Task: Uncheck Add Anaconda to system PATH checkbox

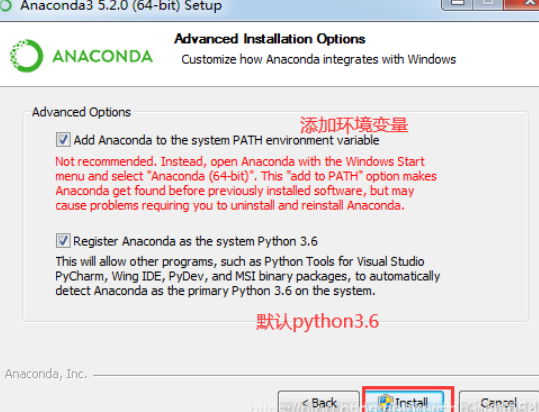Action: 63,140
